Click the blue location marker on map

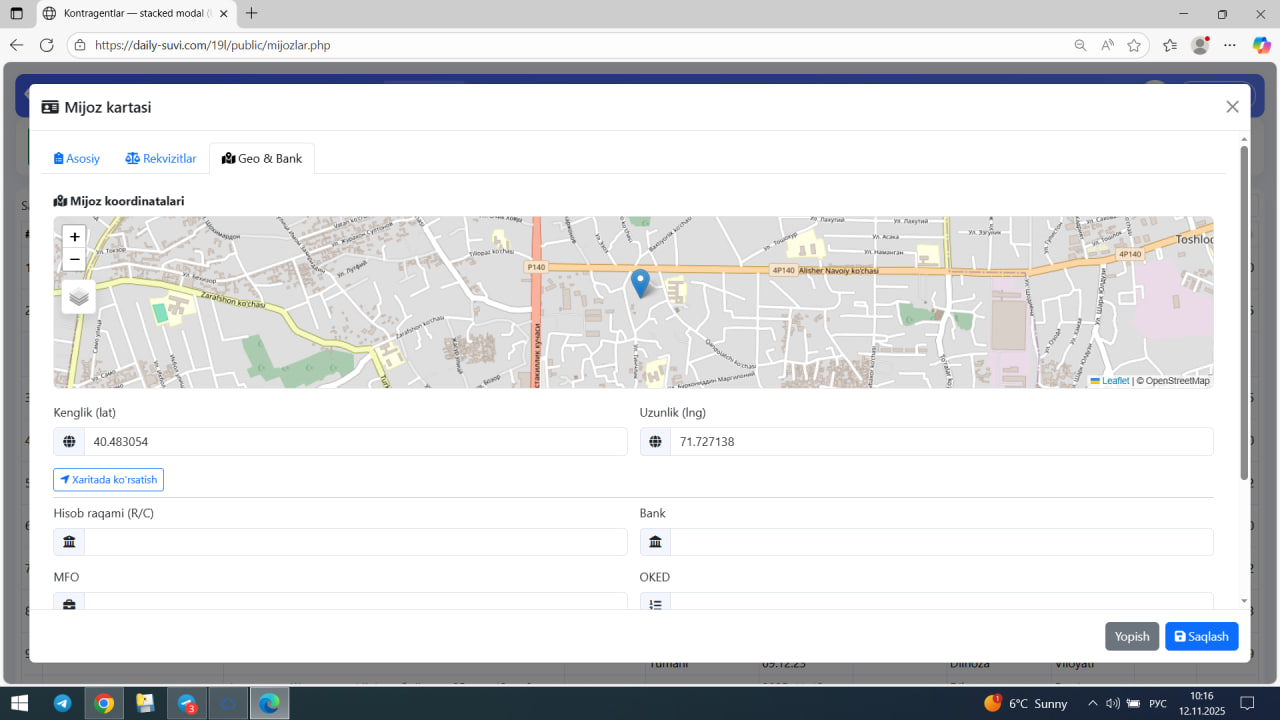coord(640,283)
